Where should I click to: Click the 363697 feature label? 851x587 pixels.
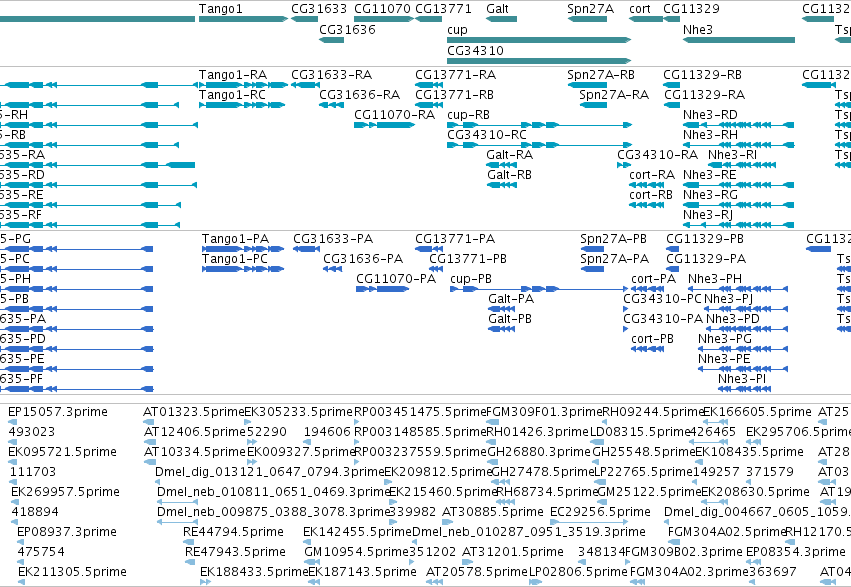pos(773,572)
